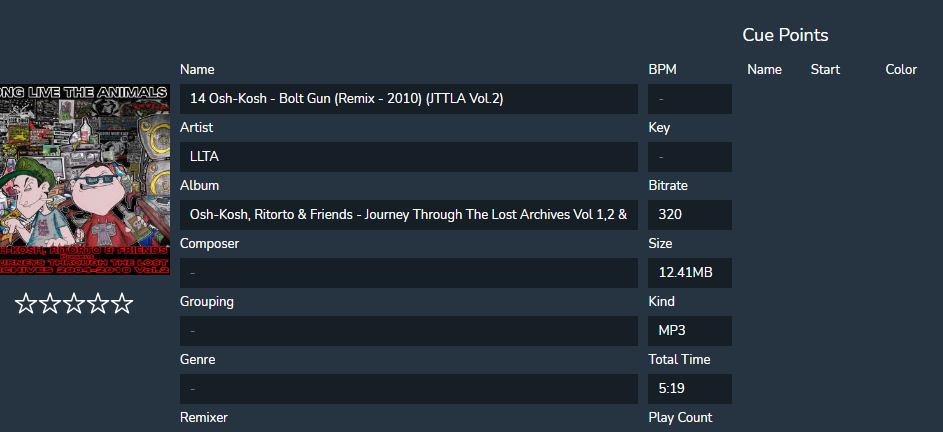943x432 pixels.
Task: Click the empty Composer field
Action: tap(408, 273)
